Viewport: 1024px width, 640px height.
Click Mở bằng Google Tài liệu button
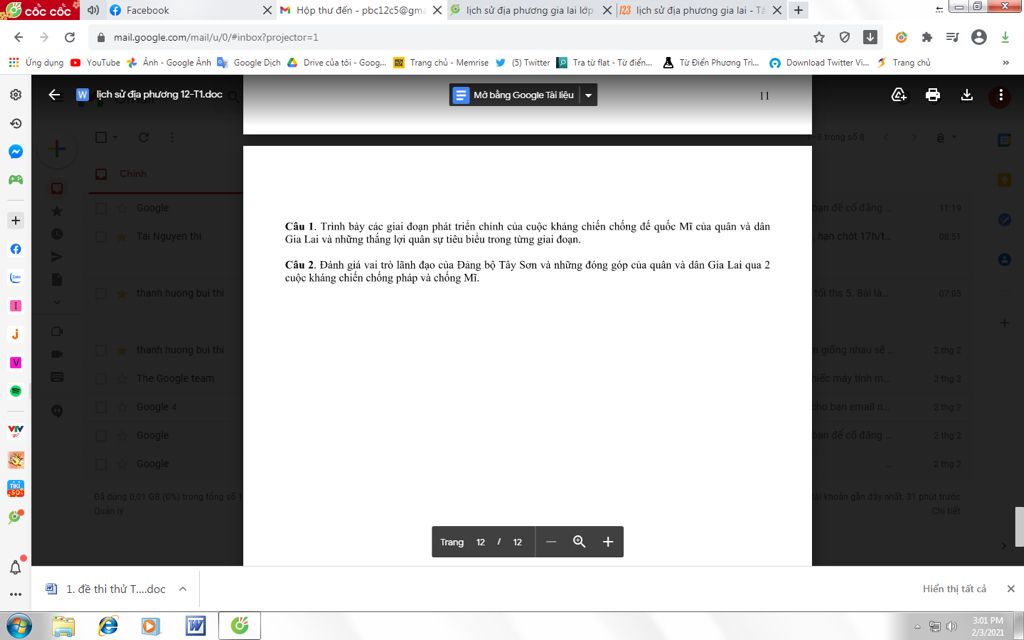pos(515,95)
